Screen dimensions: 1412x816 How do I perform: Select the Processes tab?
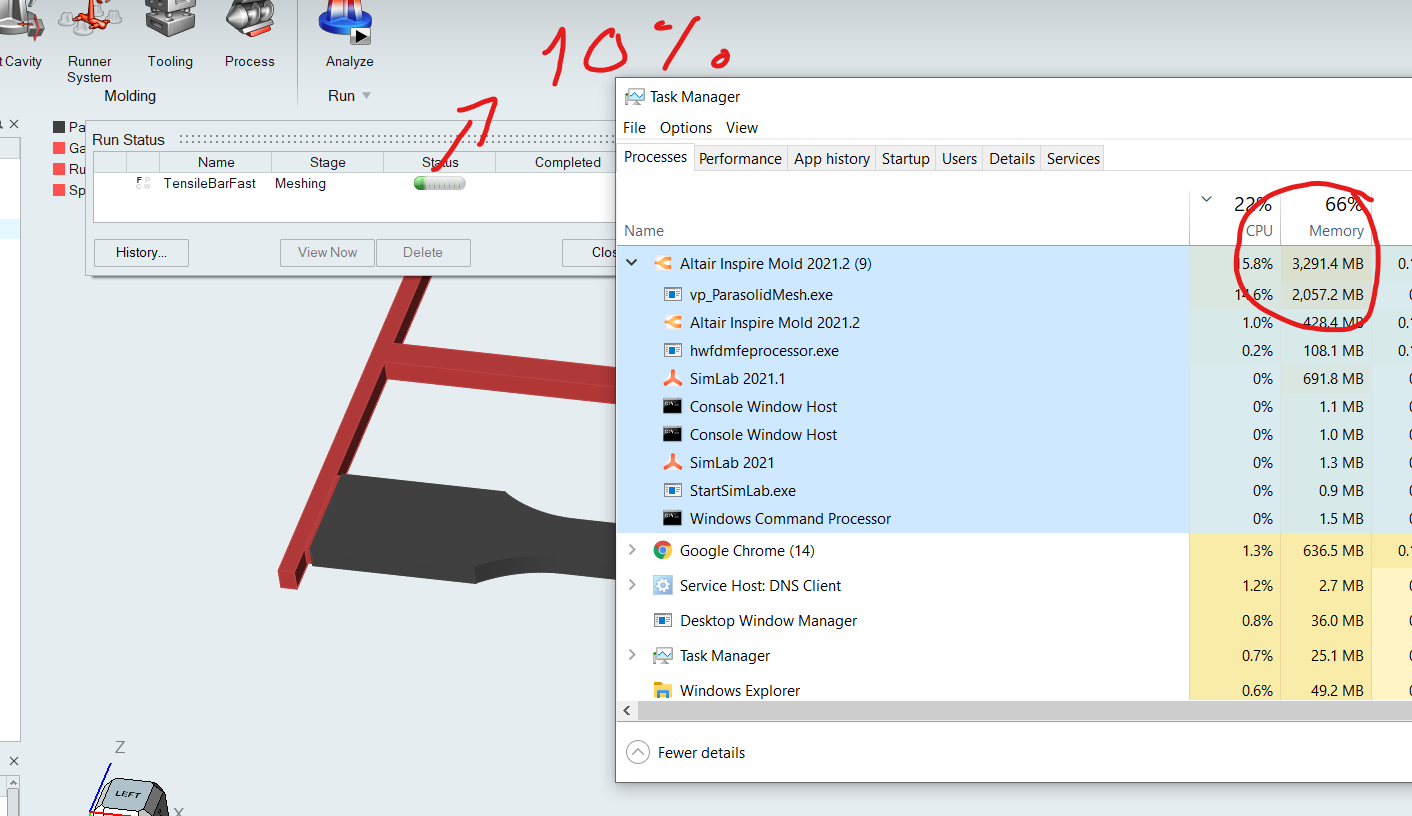pos(656,157)
